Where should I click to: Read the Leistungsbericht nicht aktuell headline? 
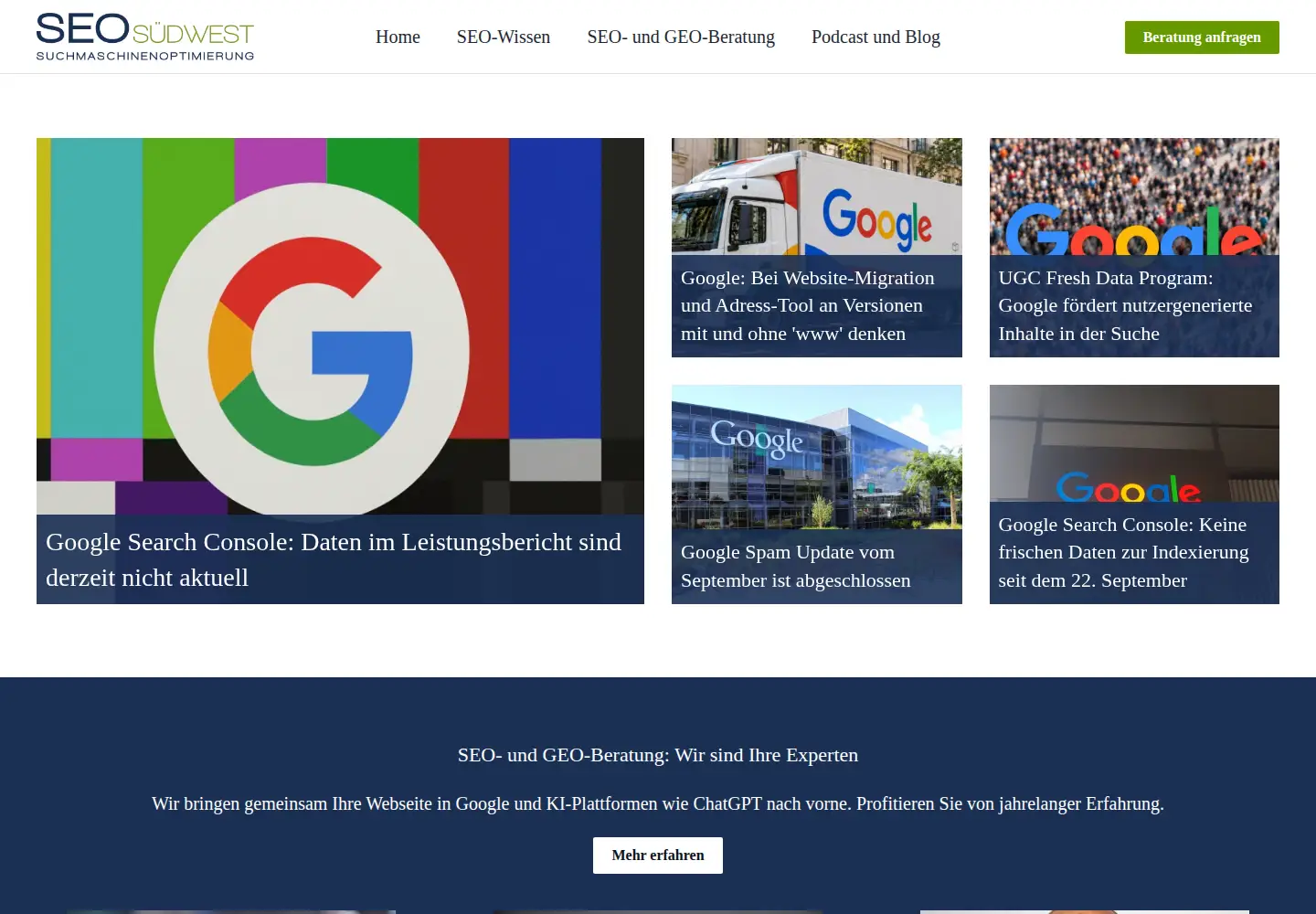[x=334, y=559]
